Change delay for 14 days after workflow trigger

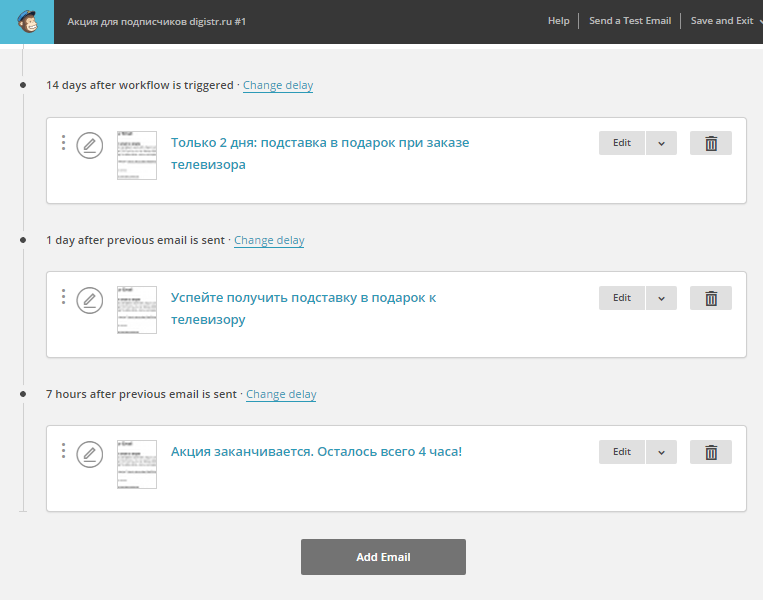pyautogui.click(x=278, y=85)
